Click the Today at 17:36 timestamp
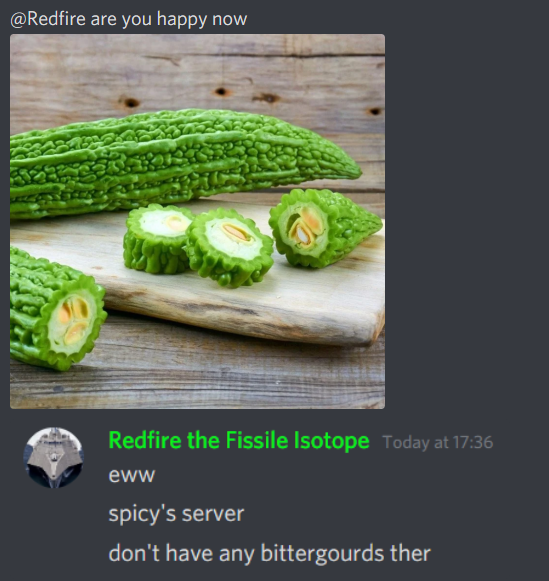The height and width of the screenshot is (581, 549). (x=438, y=442)
